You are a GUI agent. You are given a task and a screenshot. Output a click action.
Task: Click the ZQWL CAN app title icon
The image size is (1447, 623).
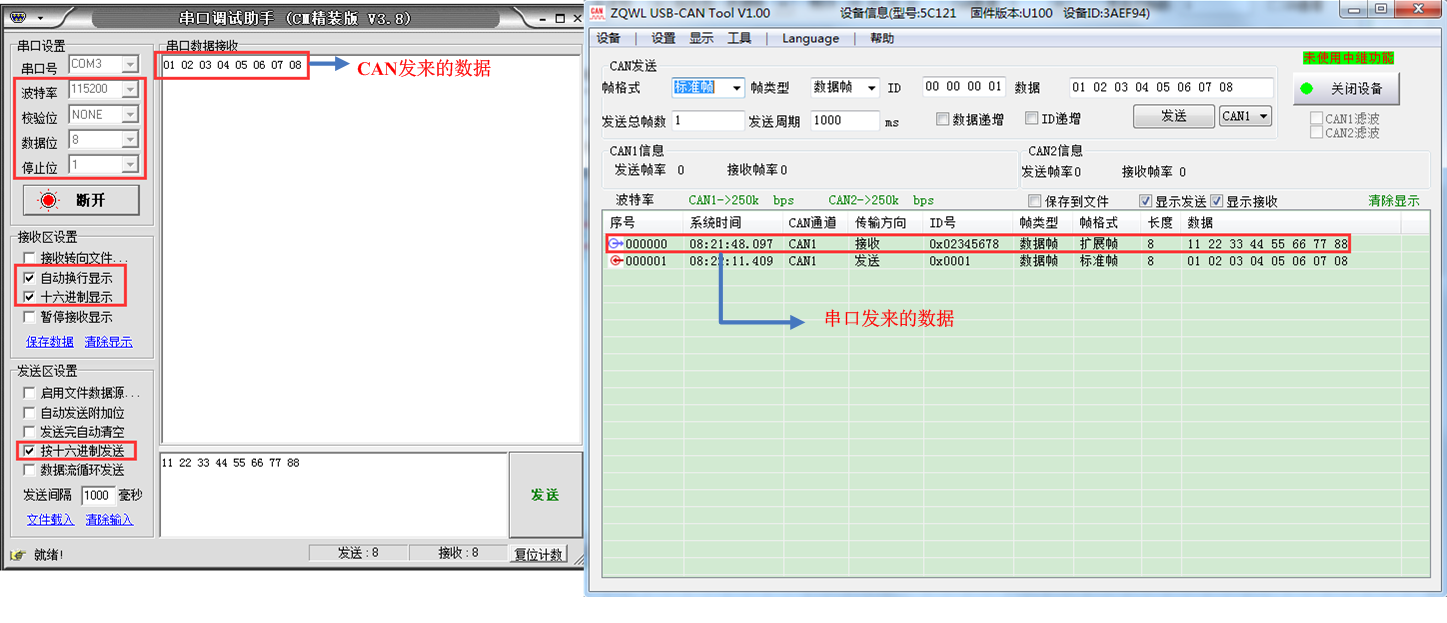[597, 12]
